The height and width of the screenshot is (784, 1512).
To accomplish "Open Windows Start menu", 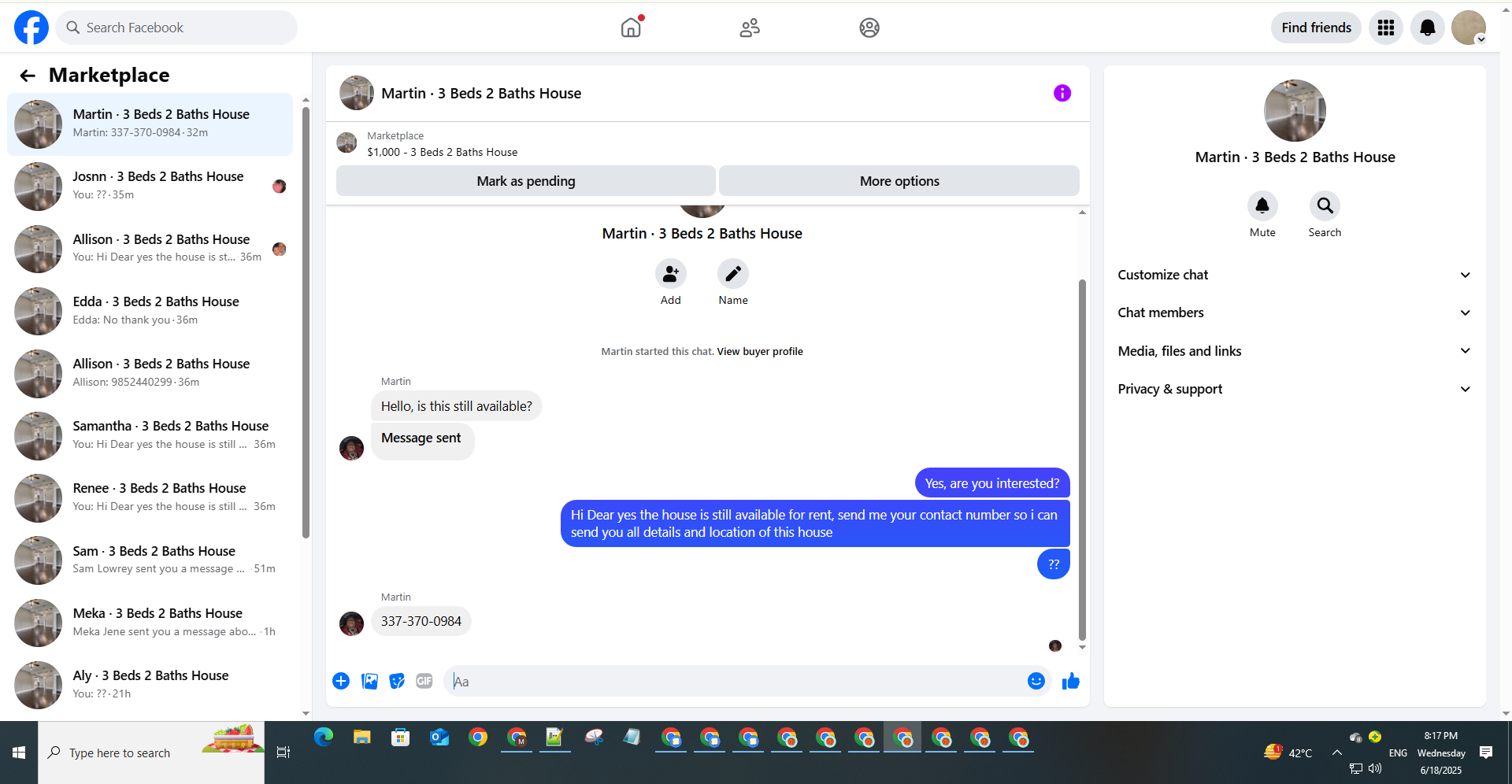I will [x=19, y=753].
